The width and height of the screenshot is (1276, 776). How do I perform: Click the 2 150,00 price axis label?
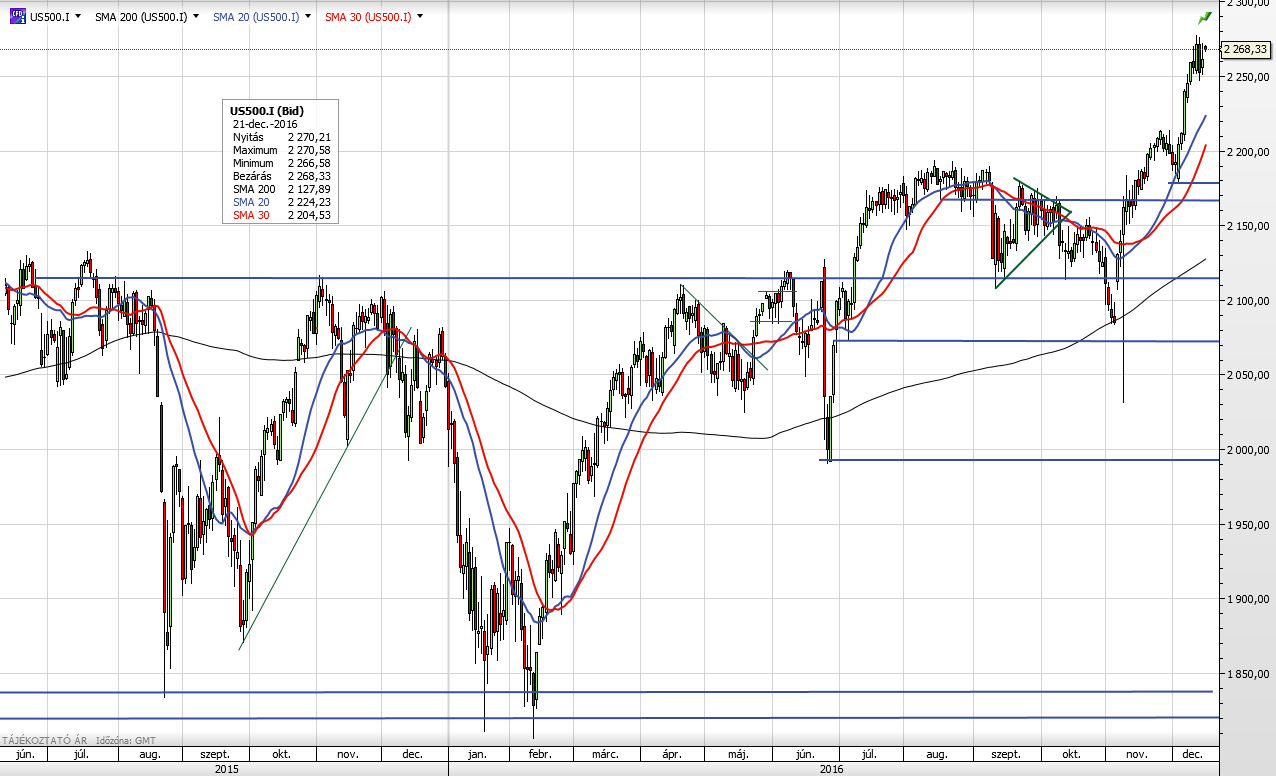tap(1248, 226)
